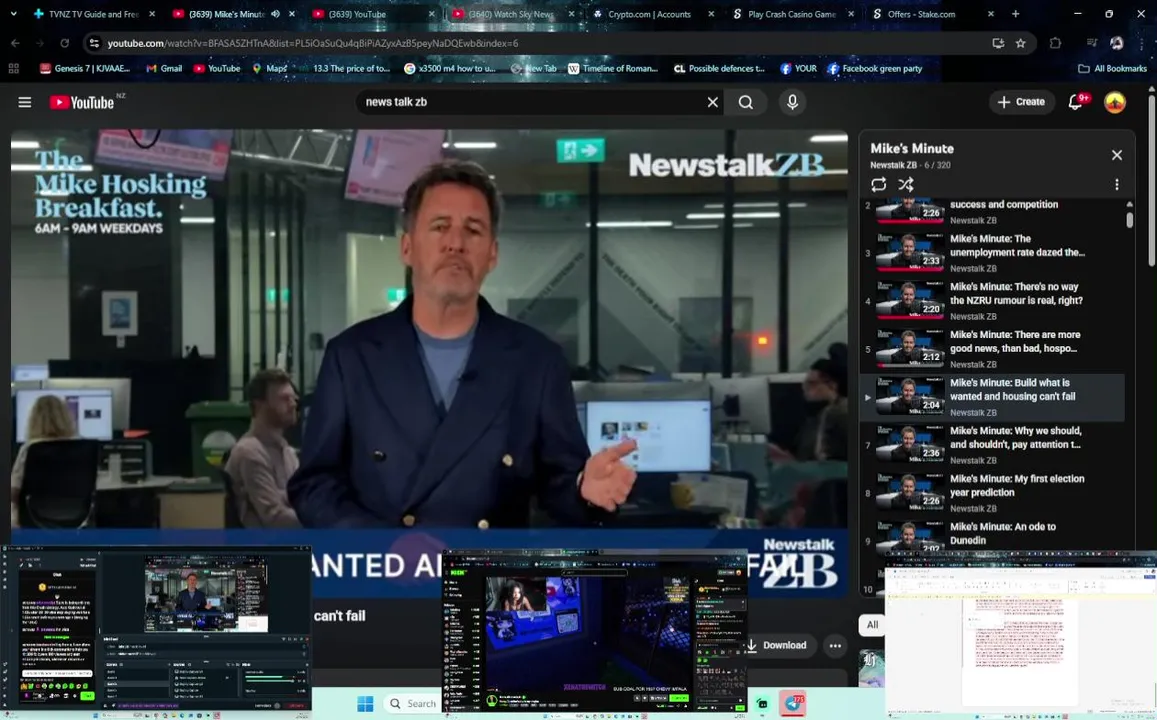The width and height of the screenshot is (1157, 720).
Task: Click the browser address bar URL
Action: point(313,44)
